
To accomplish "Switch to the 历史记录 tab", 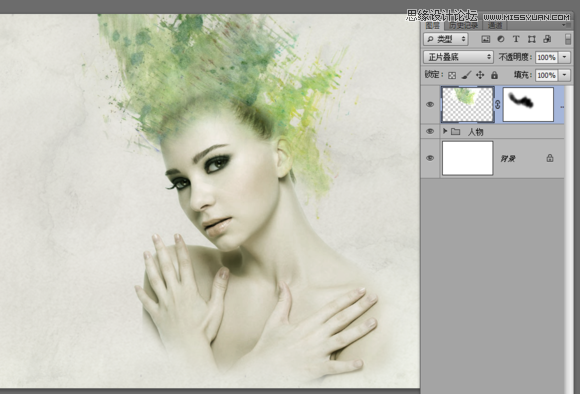I will coord(464,26).
